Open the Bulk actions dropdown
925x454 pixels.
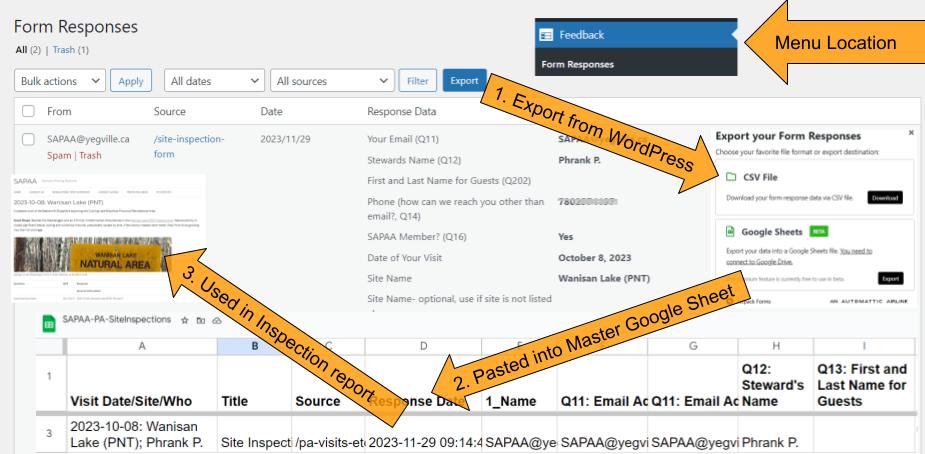(x=60, y=81)
